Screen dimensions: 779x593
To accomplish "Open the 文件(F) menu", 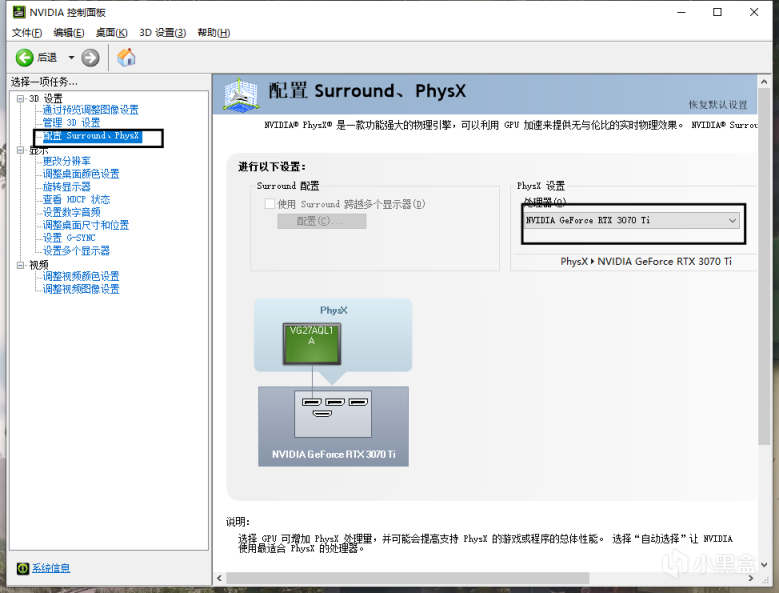I will [x=27, y=33].
